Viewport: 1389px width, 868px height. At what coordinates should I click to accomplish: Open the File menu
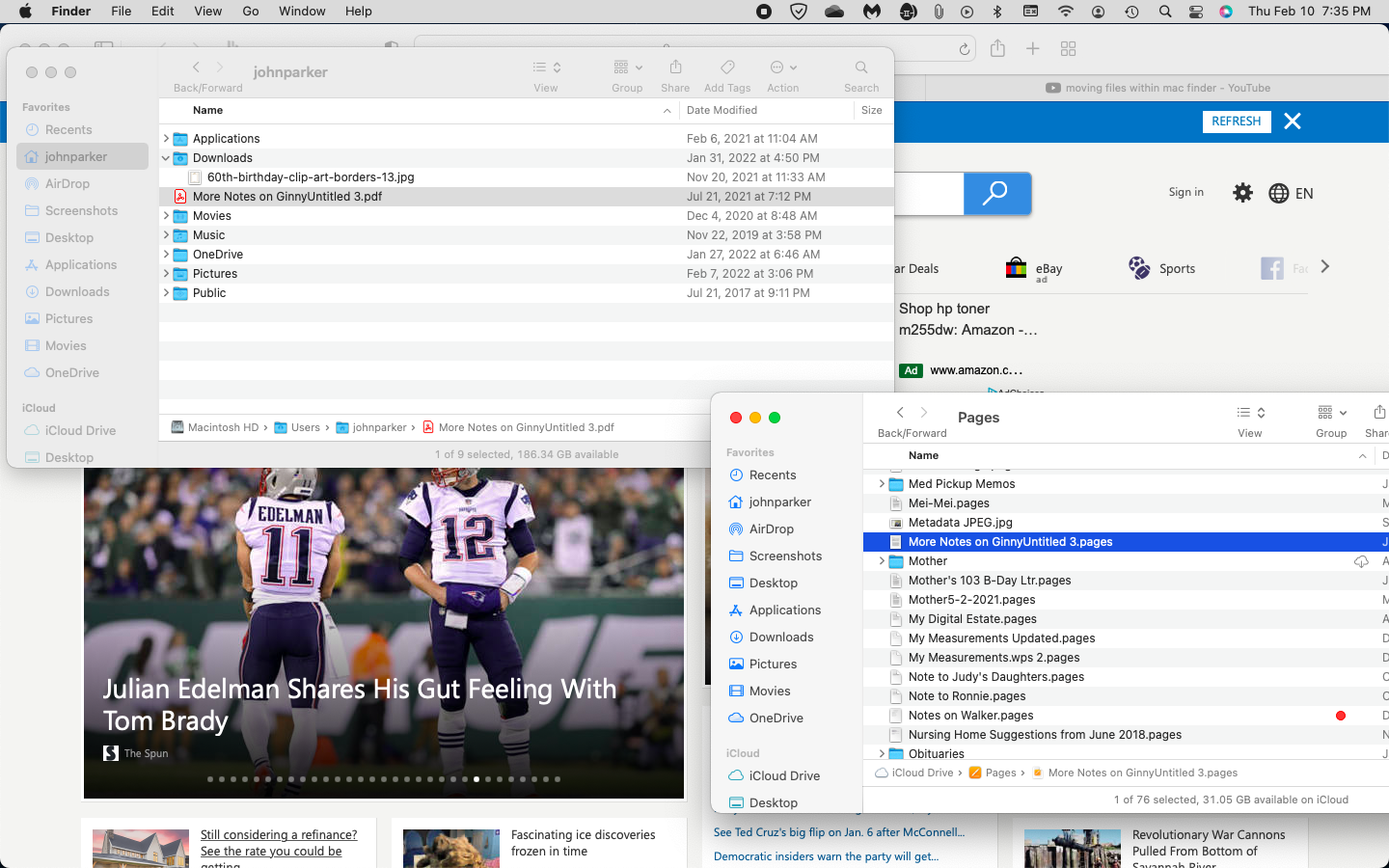(122, 12)
